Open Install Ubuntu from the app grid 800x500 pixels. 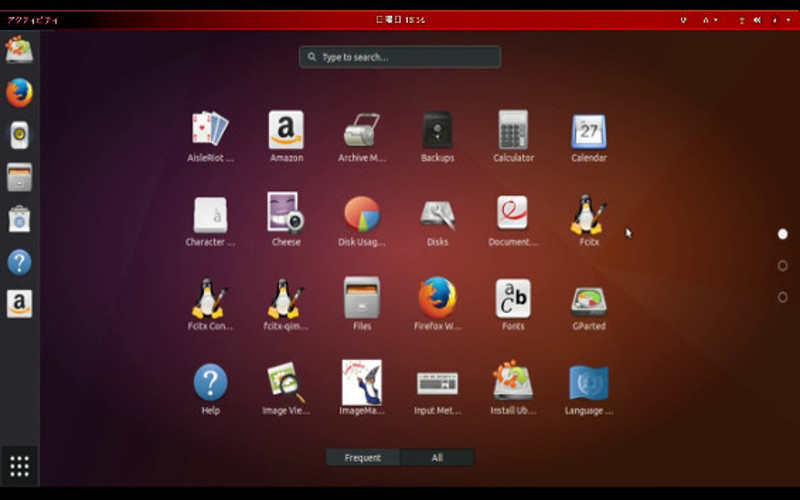pyautogui.click(x=513, y=389)
